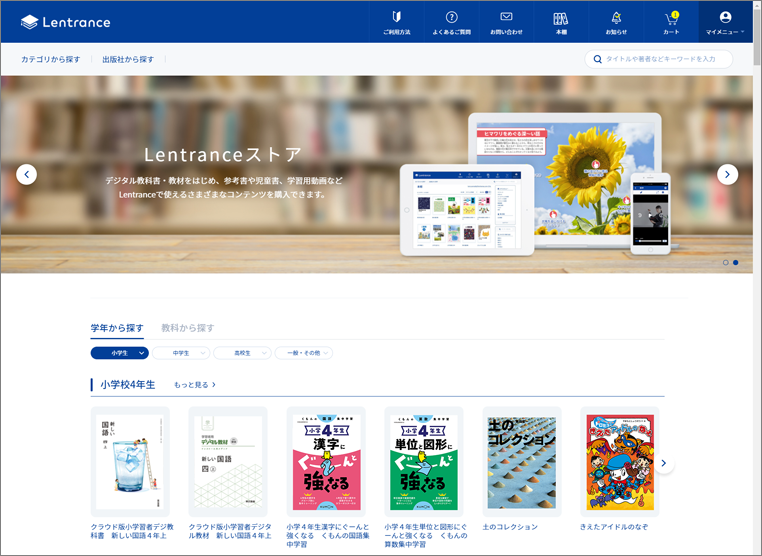The height and width of the screenshot is (556, 762).
Task: Open 出版社から探す menu
Action: coord(128,59)
